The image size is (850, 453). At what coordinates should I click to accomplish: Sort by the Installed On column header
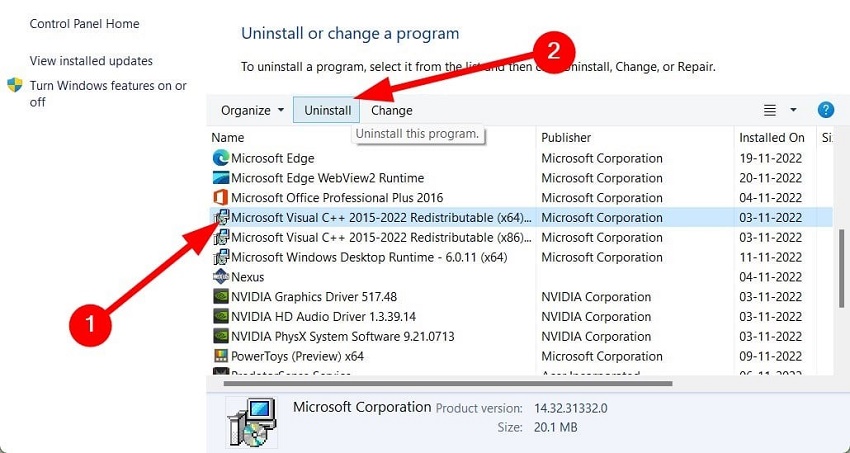coord(771,137)
